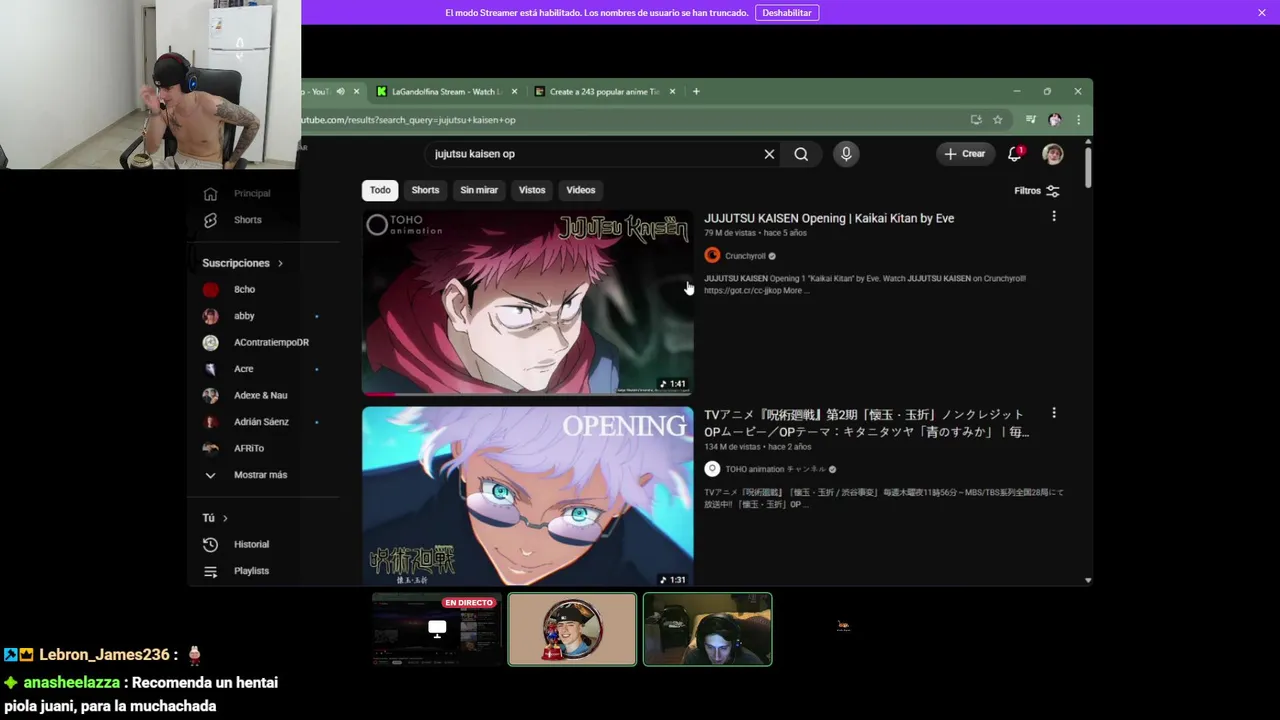Select the Videos filter chip

(x=581, y=190)
